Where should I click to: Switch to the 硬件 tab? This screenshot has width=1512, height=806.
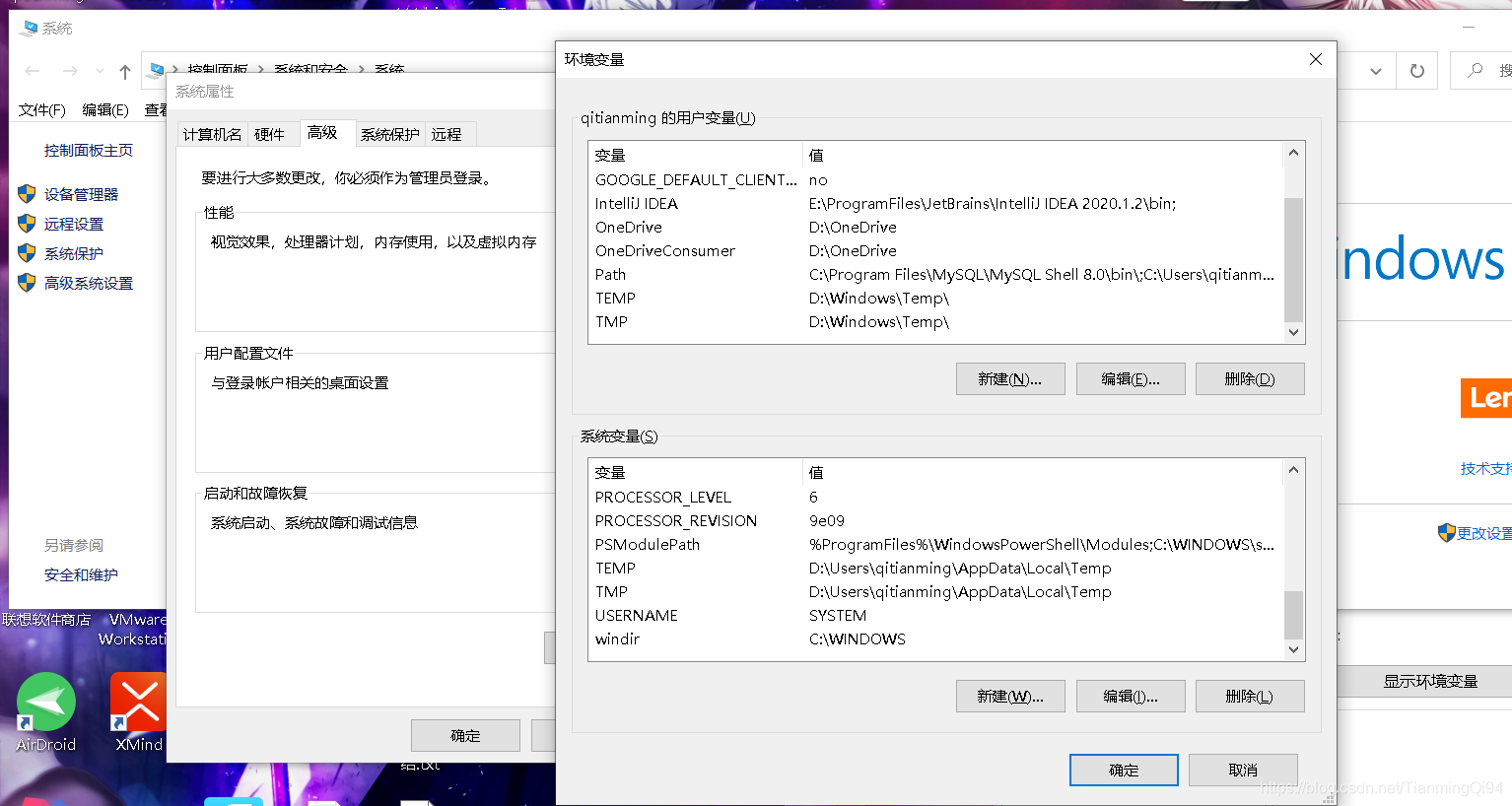click(270, 133)
